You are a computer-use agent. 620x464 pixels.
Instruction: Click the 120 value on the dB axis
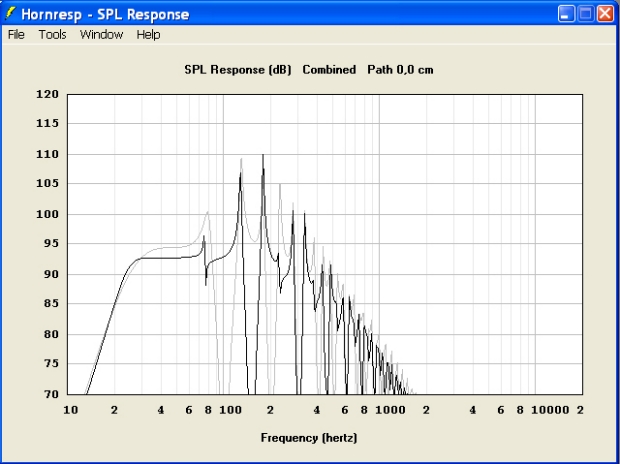(47, 94)
